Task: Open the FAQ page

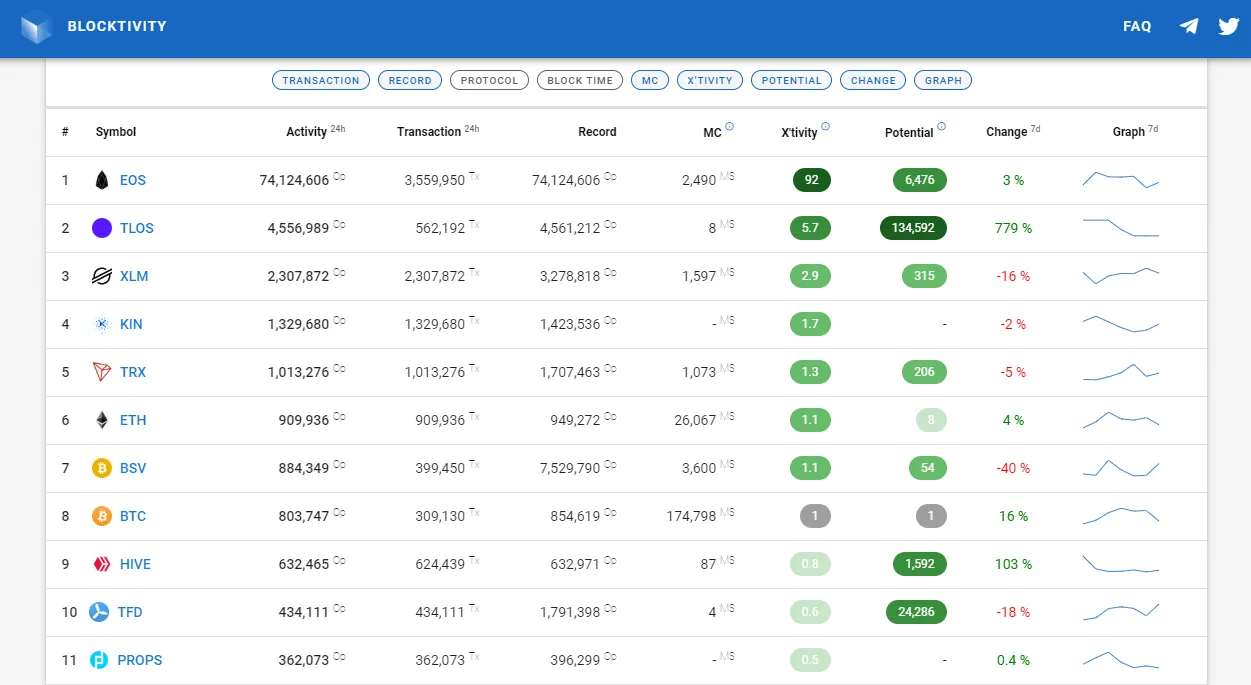Action: [x=1137, y=26]
